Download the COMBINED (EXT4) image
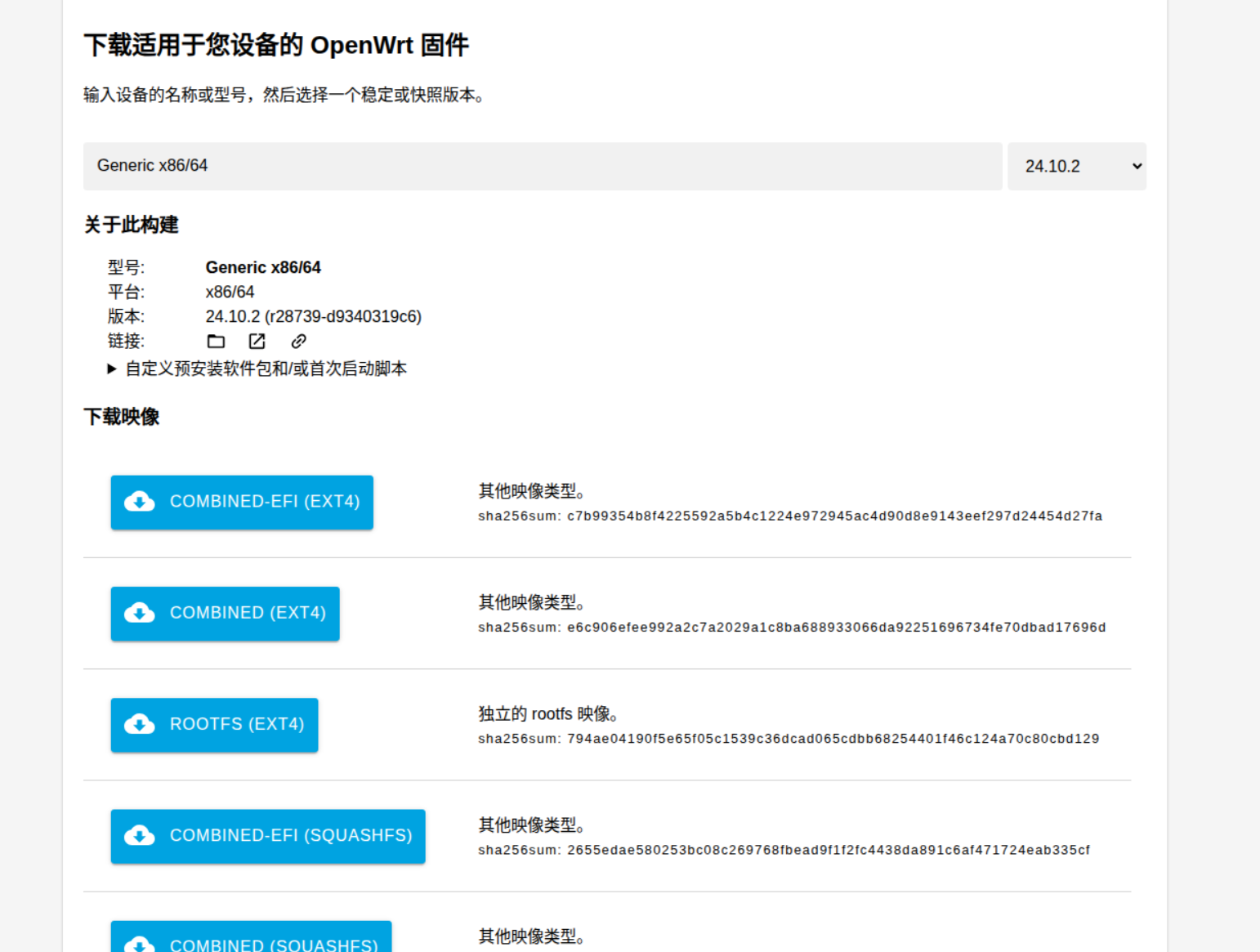 click(x=248, y=613)
